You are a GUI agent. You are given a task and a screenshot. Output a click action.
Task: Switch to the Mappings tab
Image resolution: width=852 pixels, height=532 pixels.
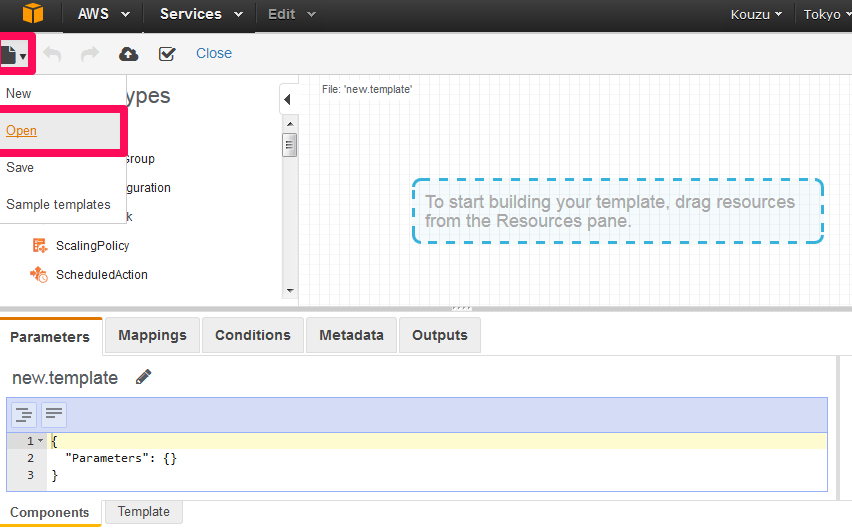(x=152, y=335)
